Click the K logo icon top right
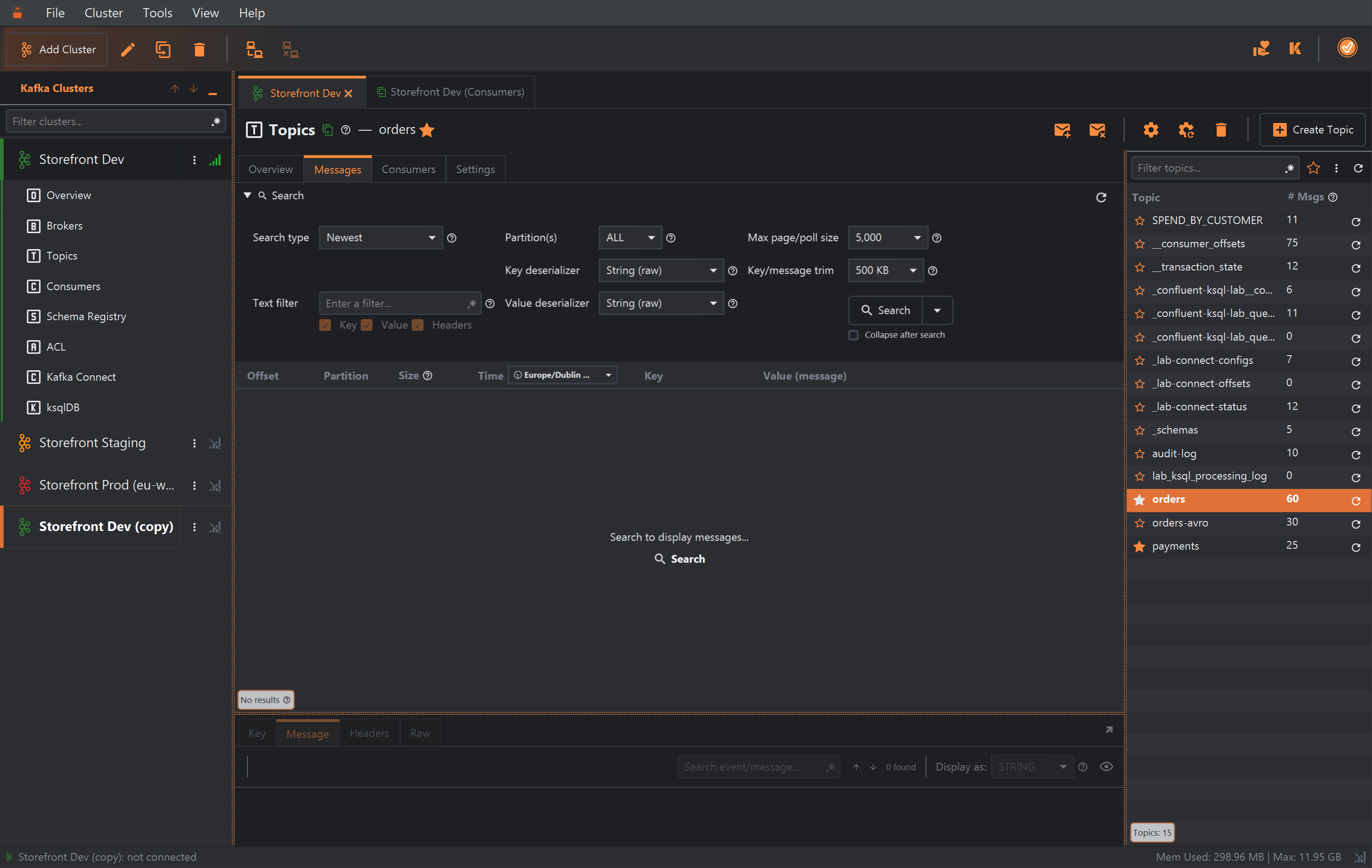 click(1295, 48)
